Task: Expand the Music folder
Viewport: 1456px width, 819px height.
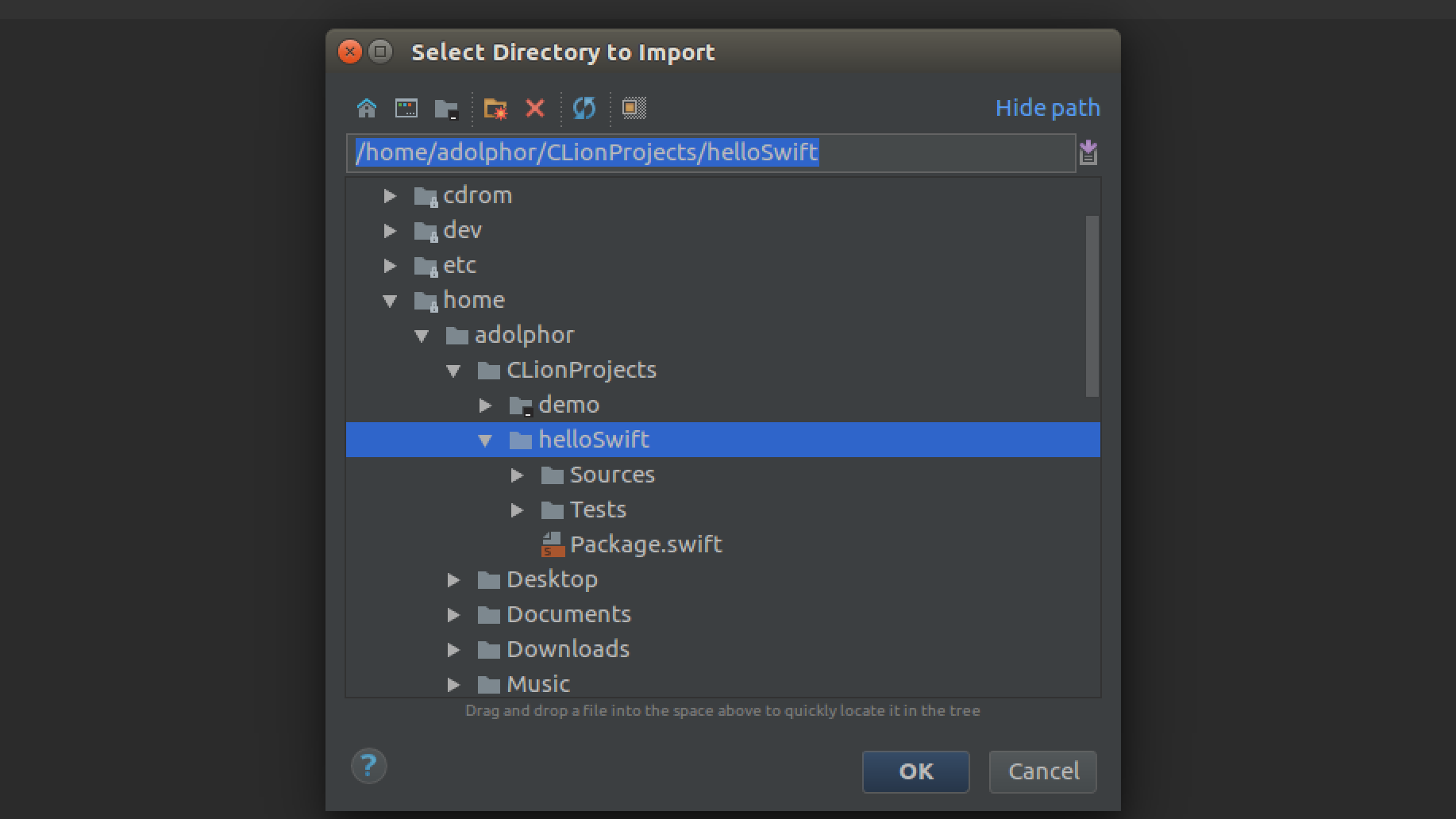Action: [453, 684]
